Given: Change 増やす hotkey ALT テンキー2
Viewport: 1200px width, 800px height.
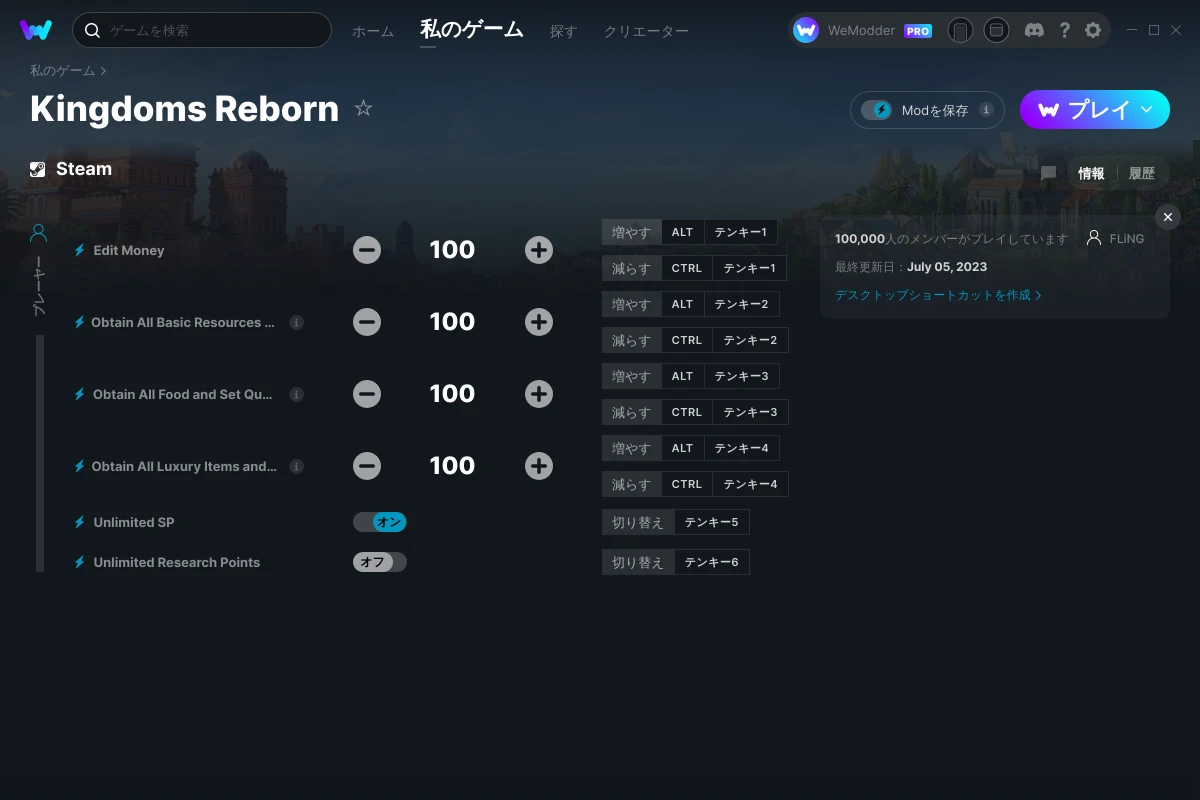Looking at the screenshot, I should (691, 304).
